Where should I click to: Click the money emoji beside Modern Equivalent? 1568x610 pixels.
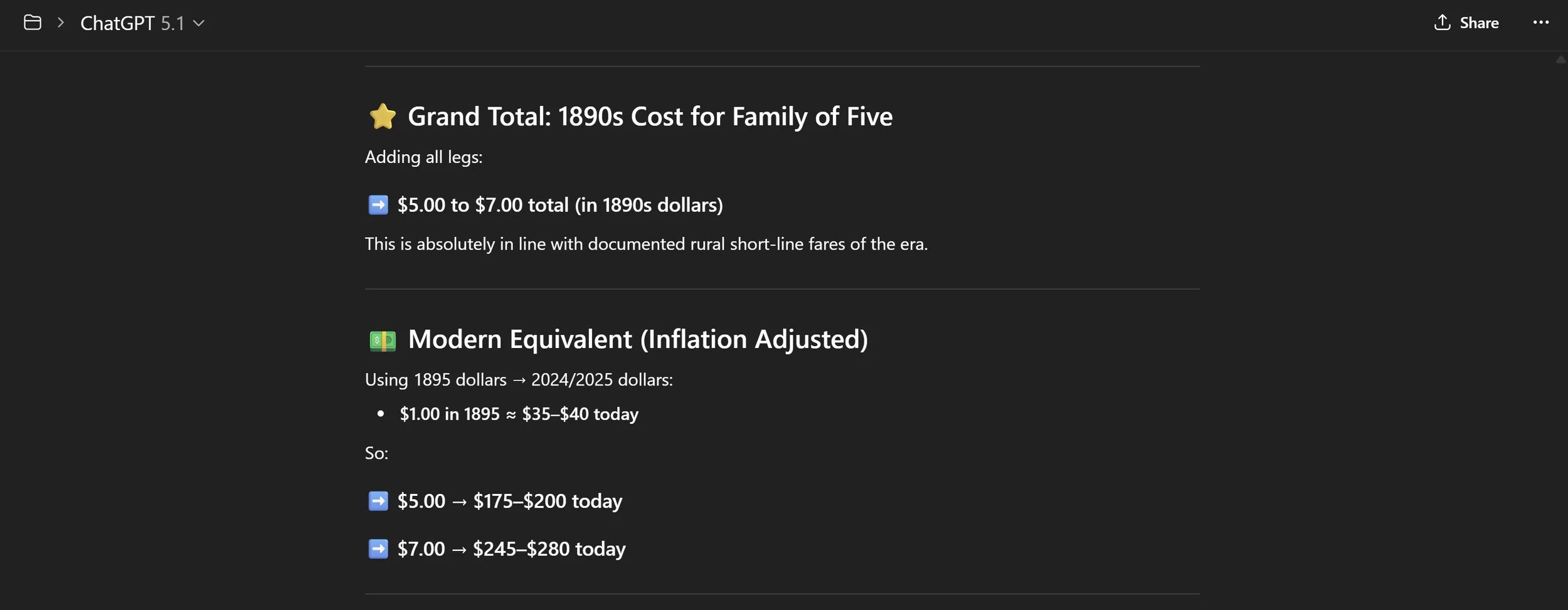[383, 340]
